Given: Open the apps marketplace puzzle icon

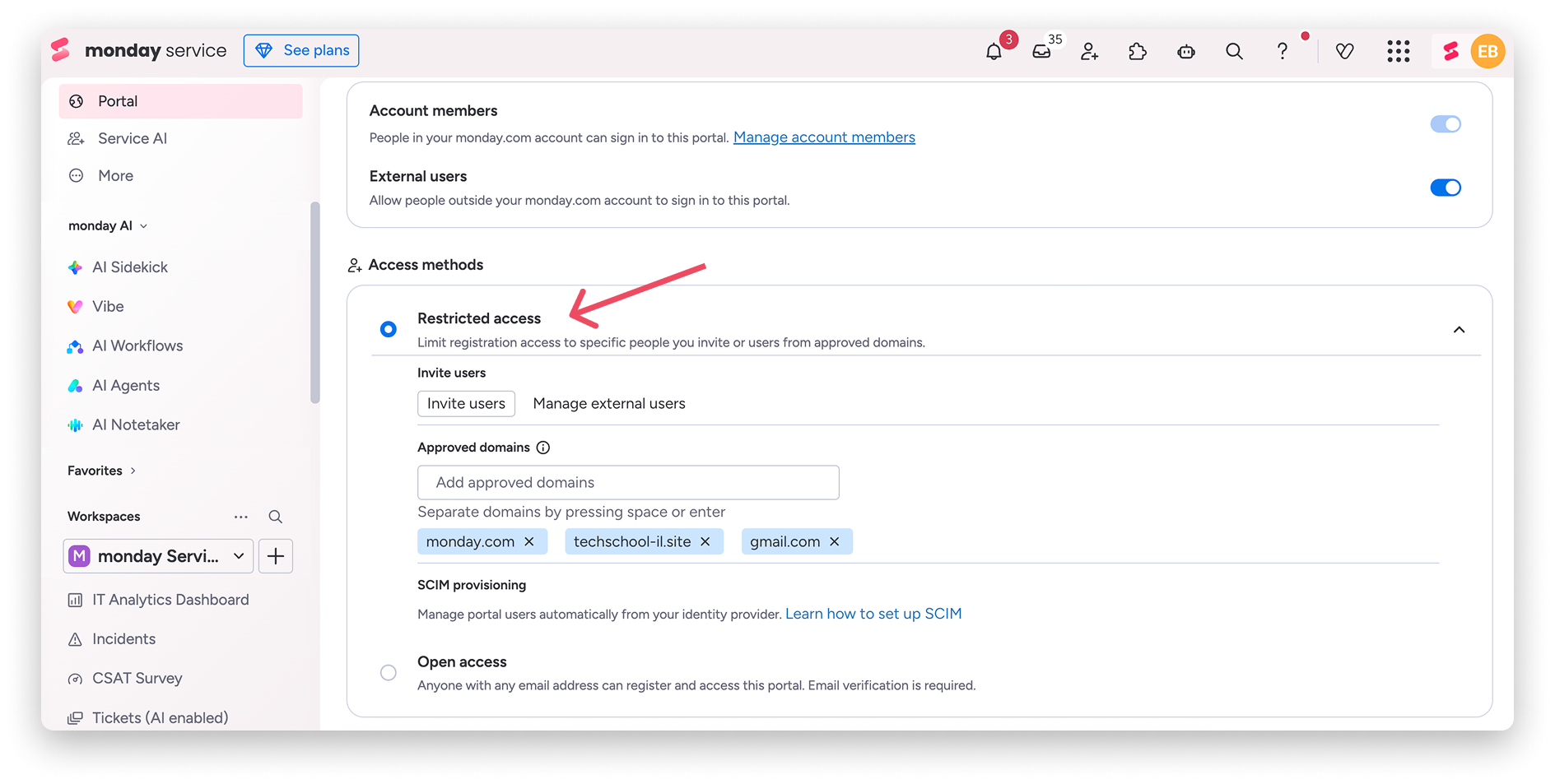Looking at the screenshot, I should [1138, 51].
